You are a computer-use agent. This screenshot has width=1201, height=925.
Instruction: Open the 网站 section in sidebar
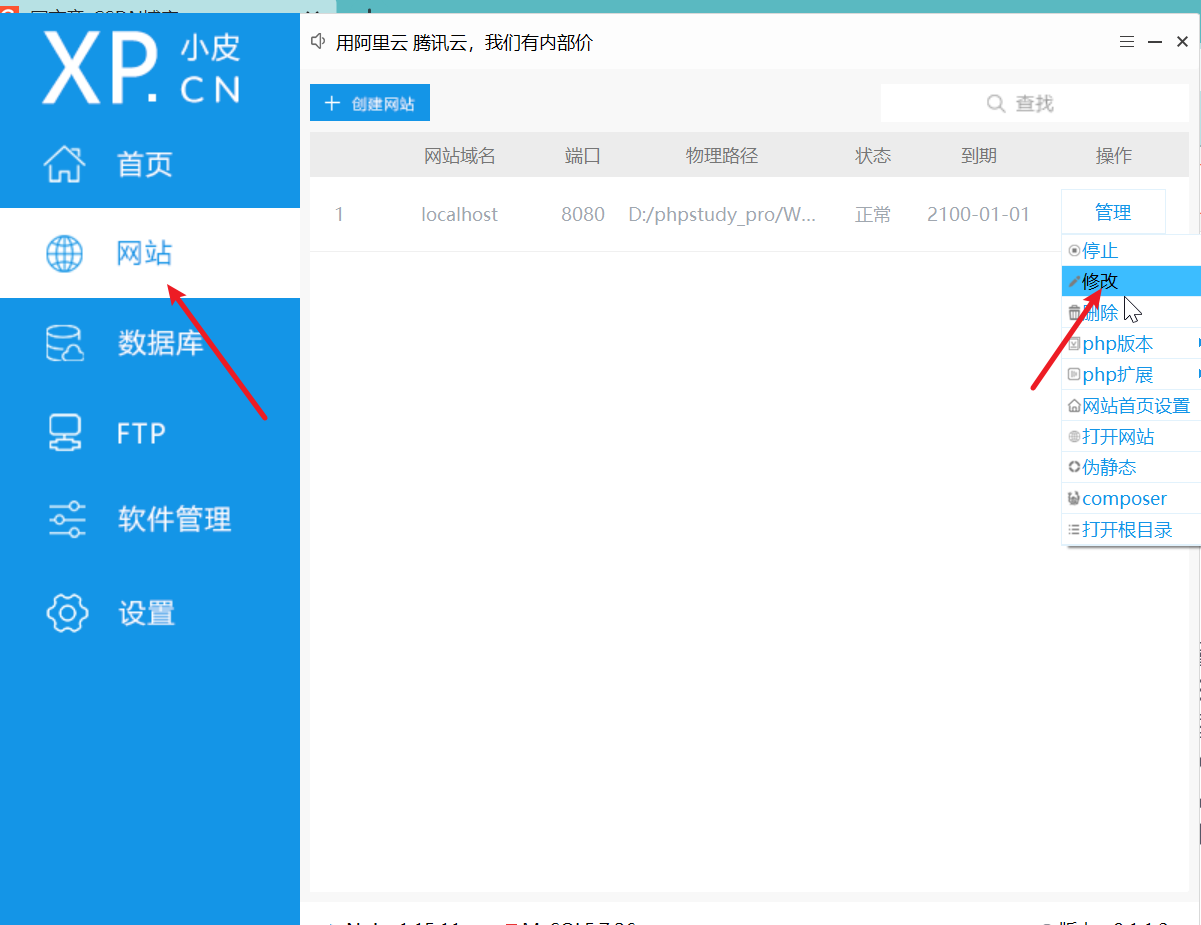pos(150,253)
